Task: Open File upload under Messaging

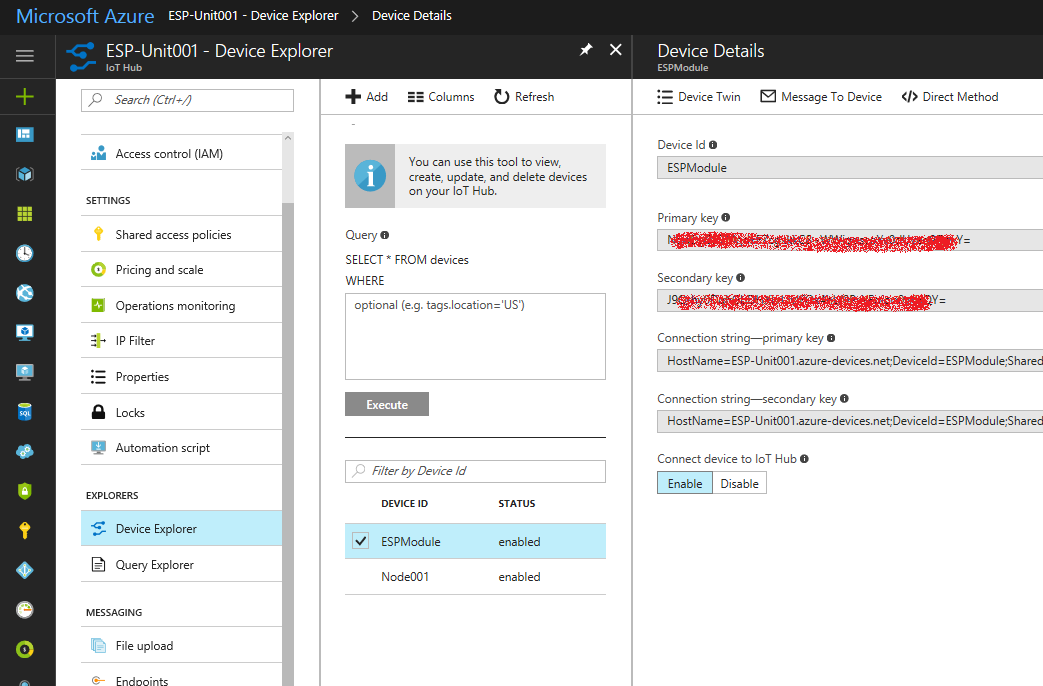Action: 181,645
